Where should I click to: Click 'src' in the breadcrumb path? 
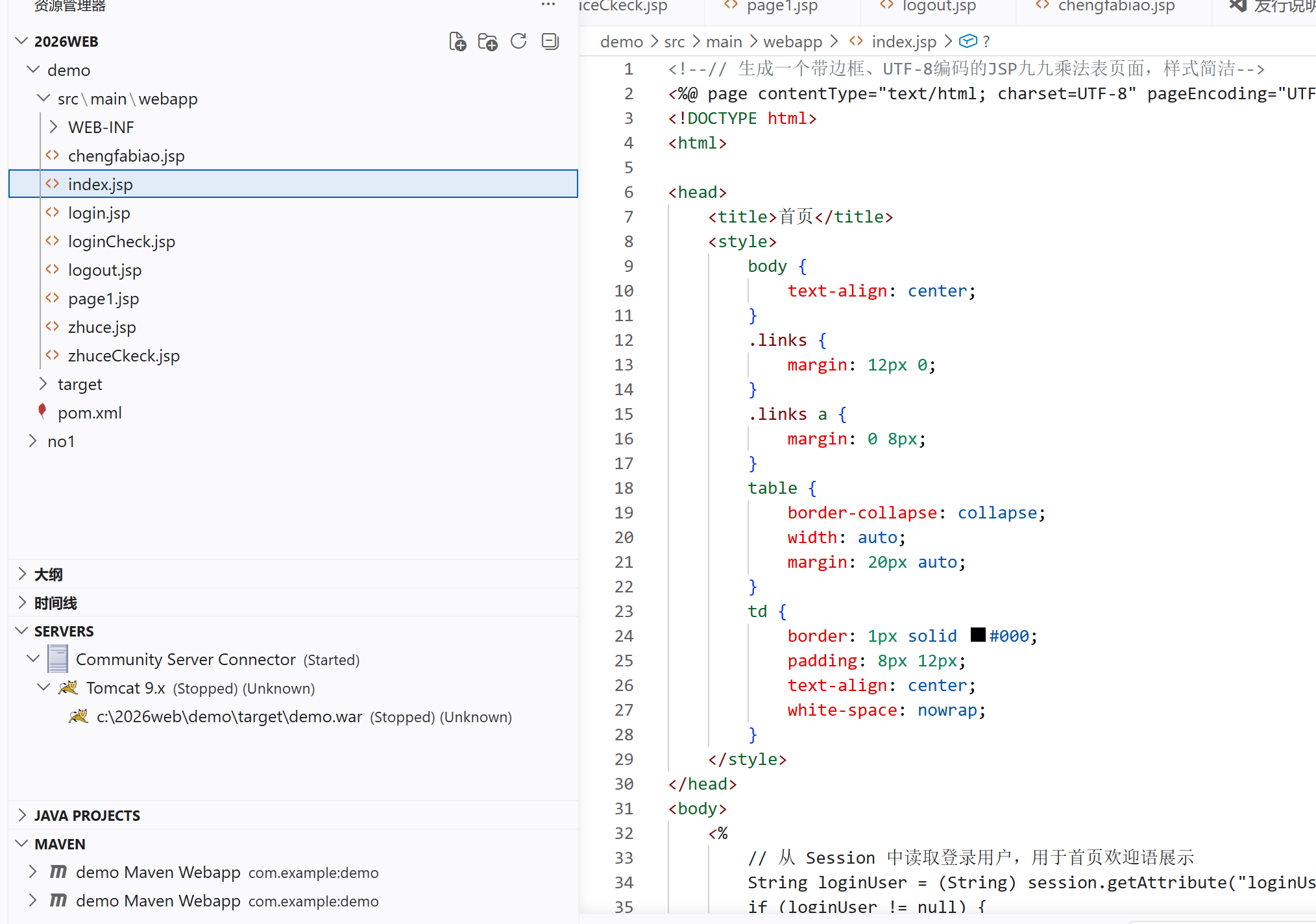[674, 42]
